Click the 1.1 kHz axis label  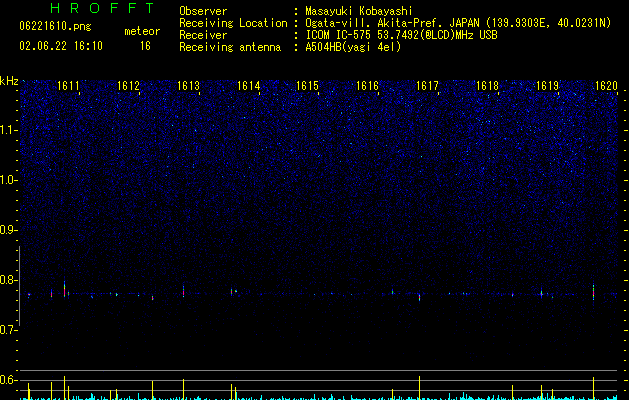(x=9, y=130)
